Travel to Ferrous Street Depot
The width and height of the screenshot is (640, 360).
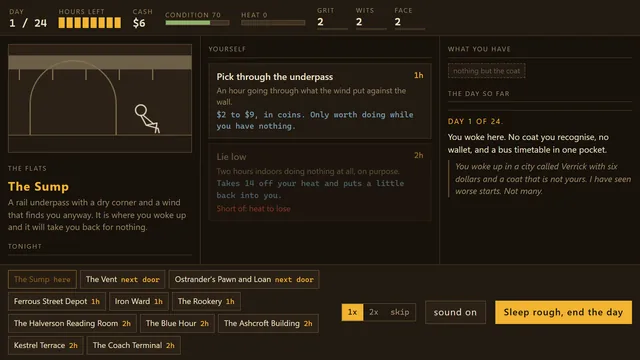57,302
